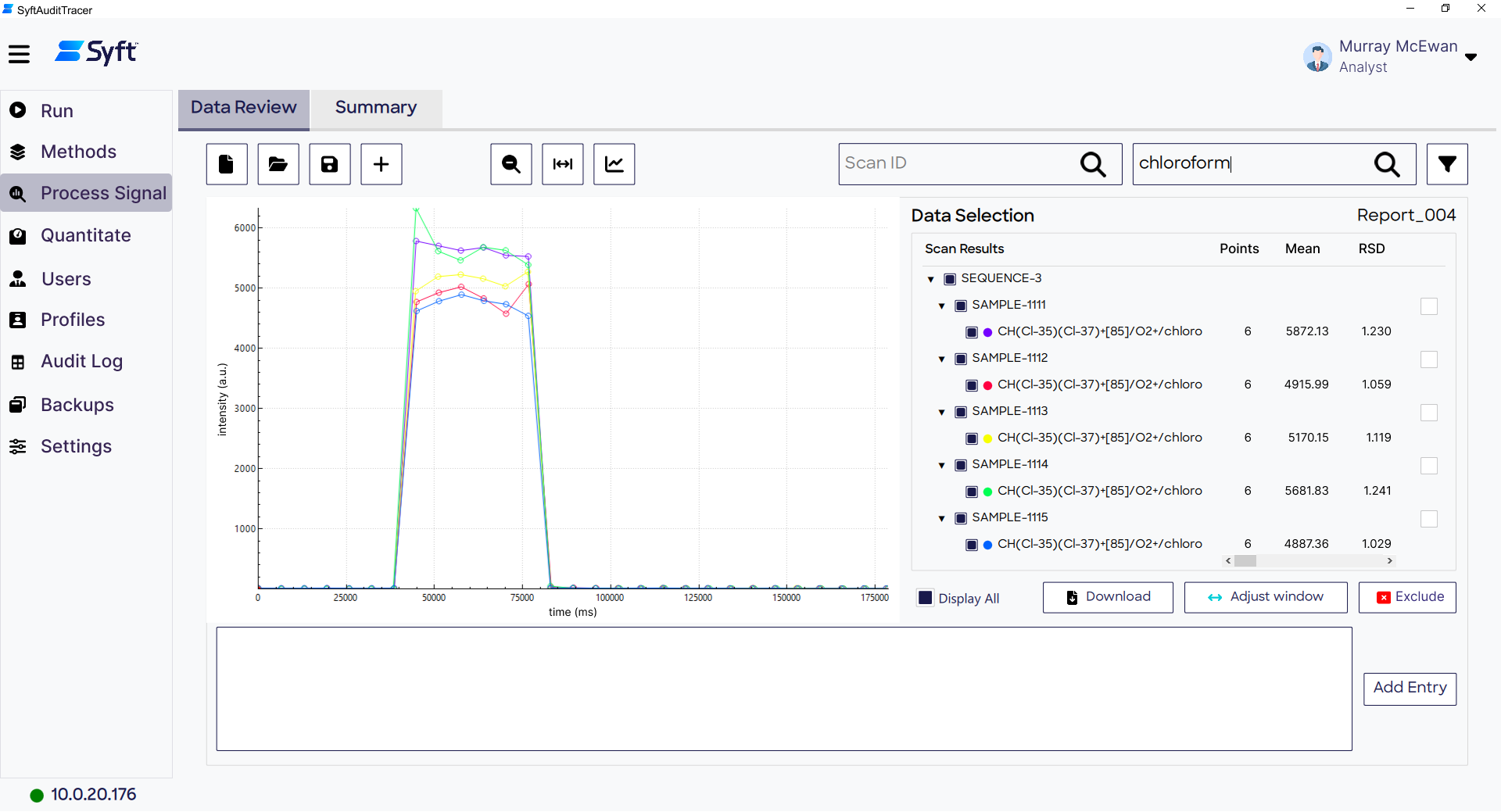Click the open folder icon

tap(278, 164)
